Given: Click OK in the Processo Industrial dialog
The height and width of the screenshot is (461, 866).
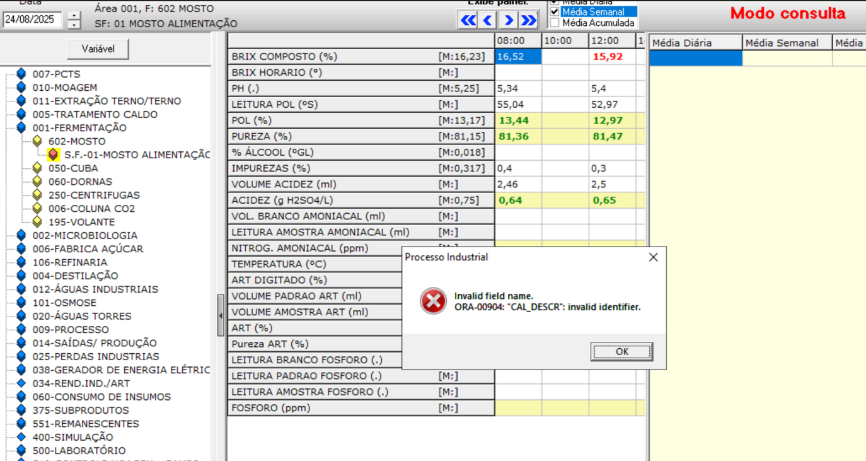Looking at the screenshot, I should [x=621, y=352].
